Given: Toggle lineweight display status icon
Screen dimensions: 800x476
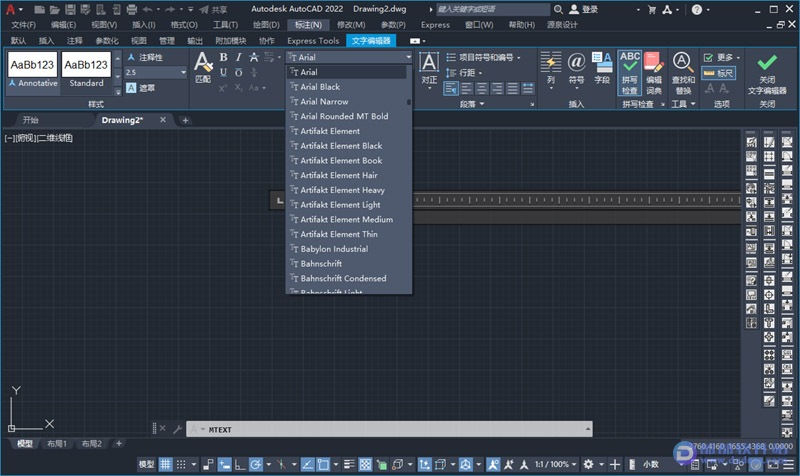Looking at the screenshot, I should coord(349,464).
